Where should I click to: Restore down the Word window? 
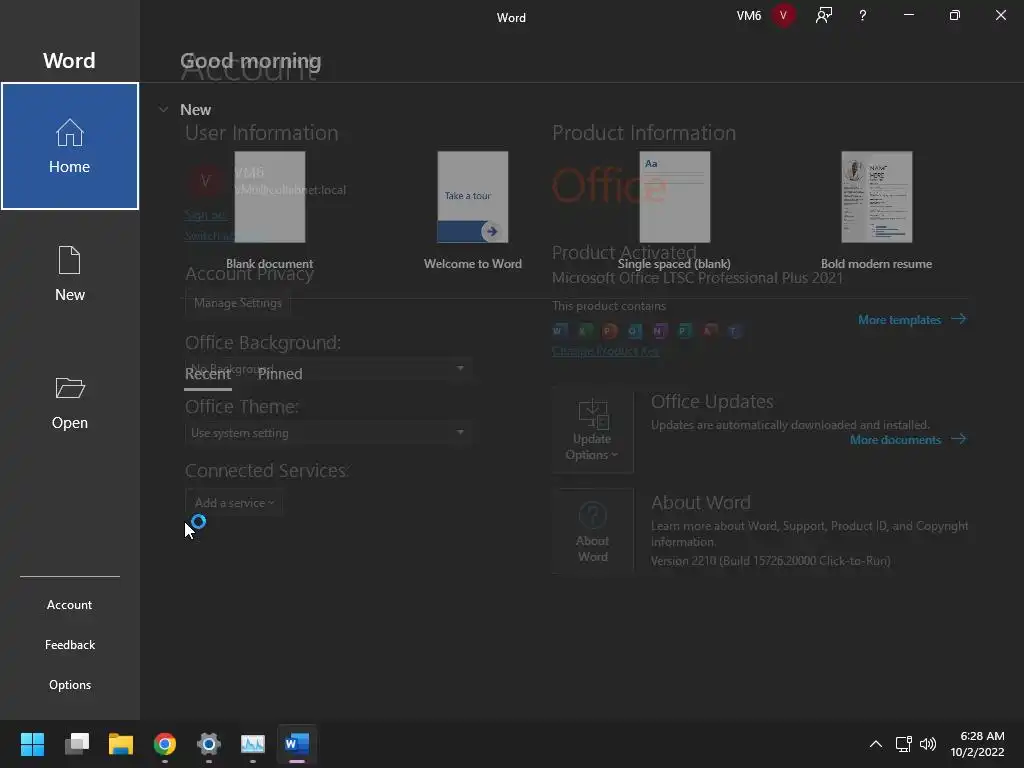tap(955, 15)
